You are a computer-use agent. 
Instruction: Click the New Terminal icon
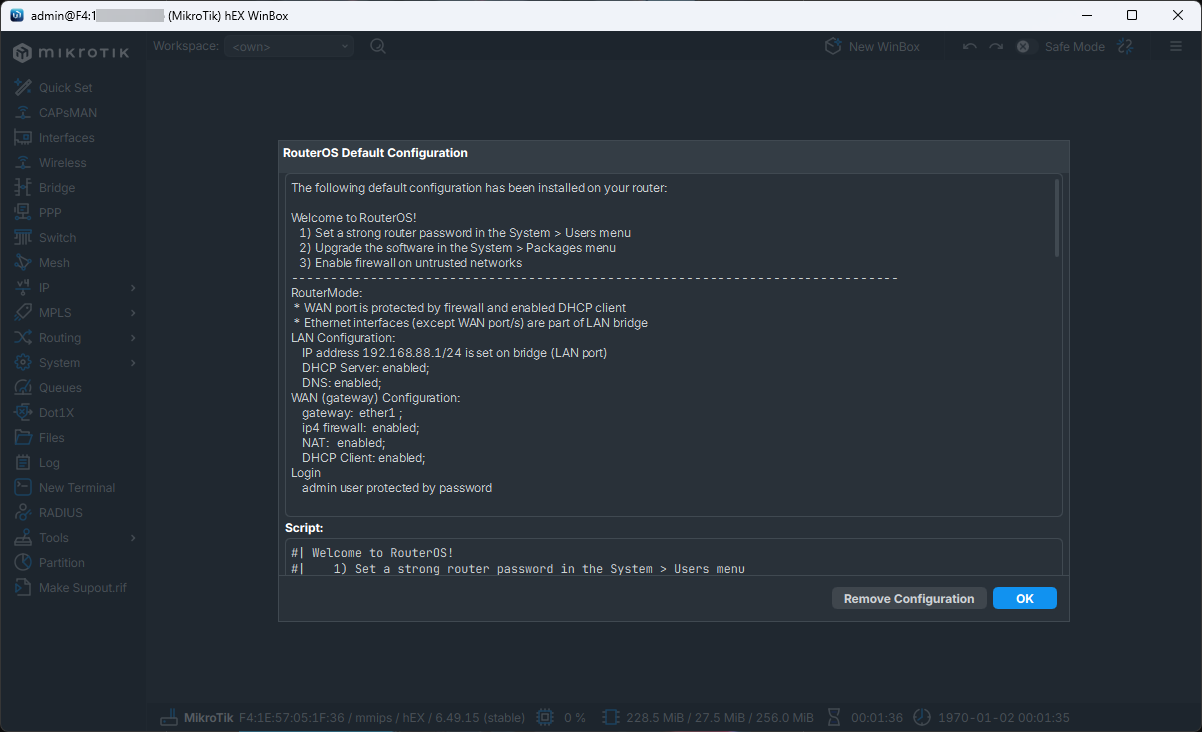23,488
